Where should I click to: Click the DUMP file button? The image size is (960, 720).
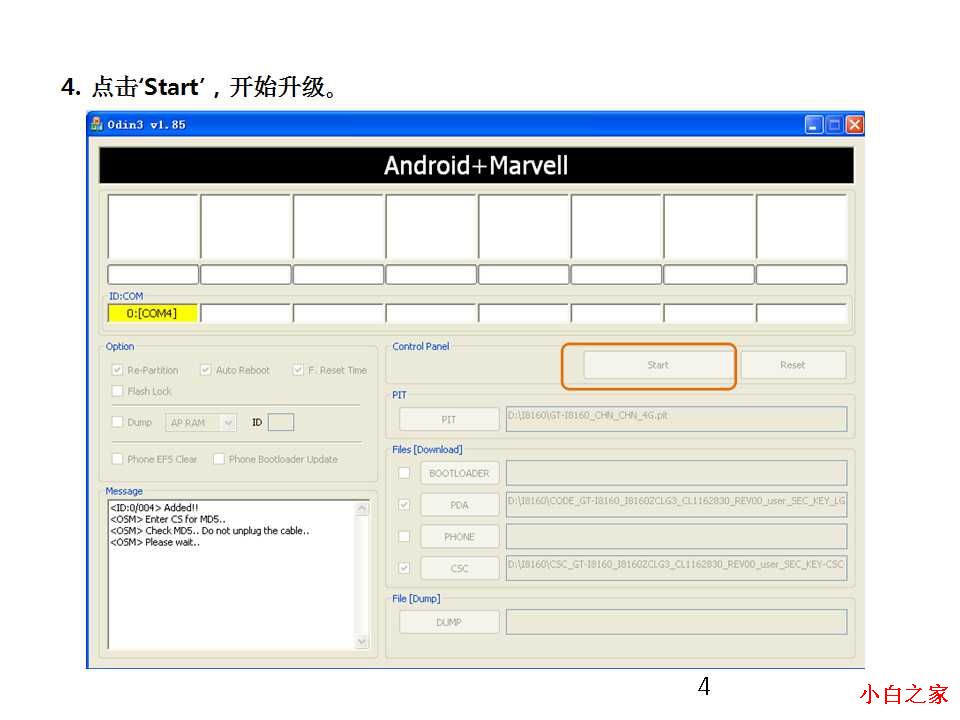coord(449,622)
